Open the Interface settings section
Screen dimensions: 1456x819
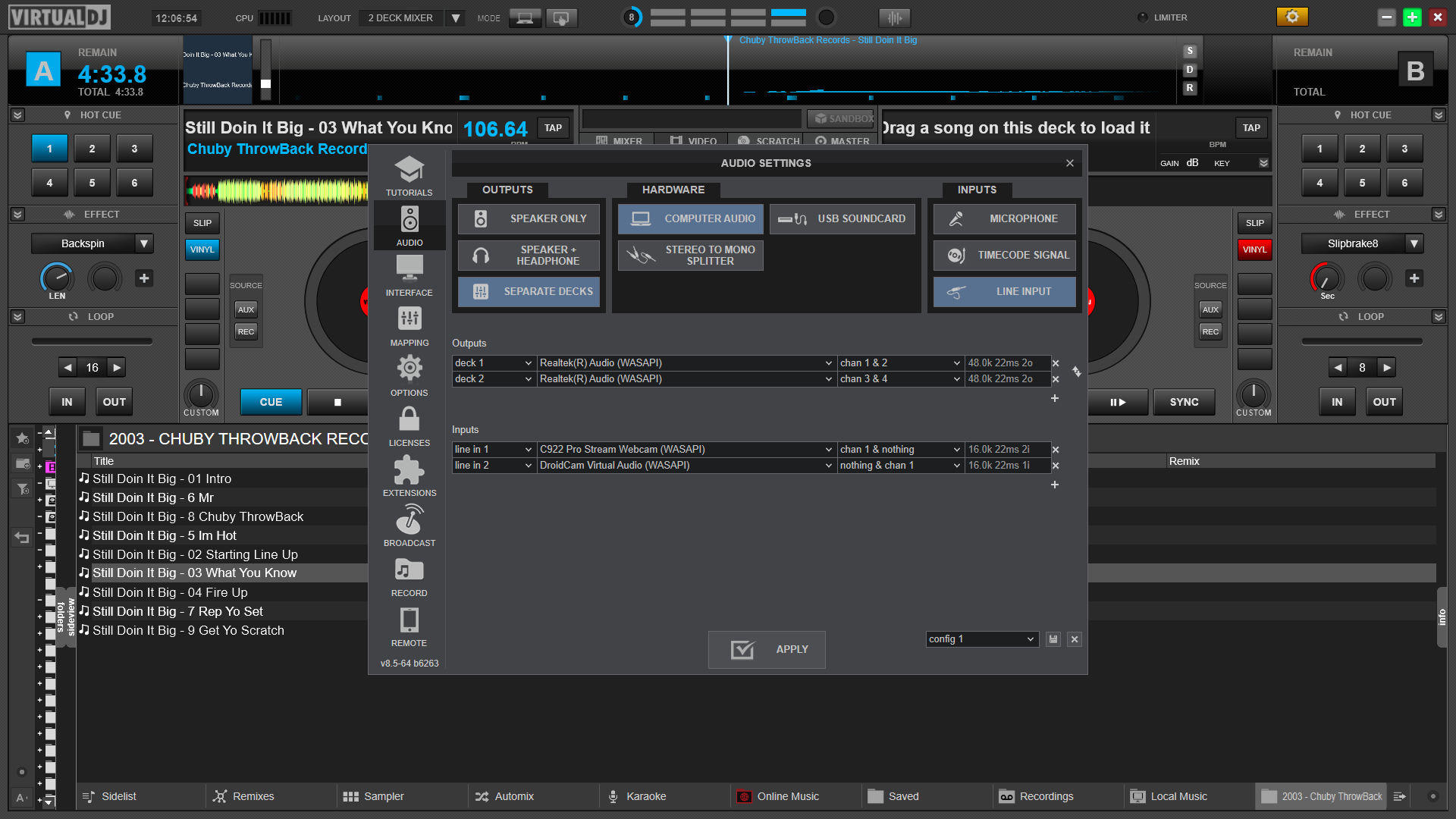click(x=409, y=275)
